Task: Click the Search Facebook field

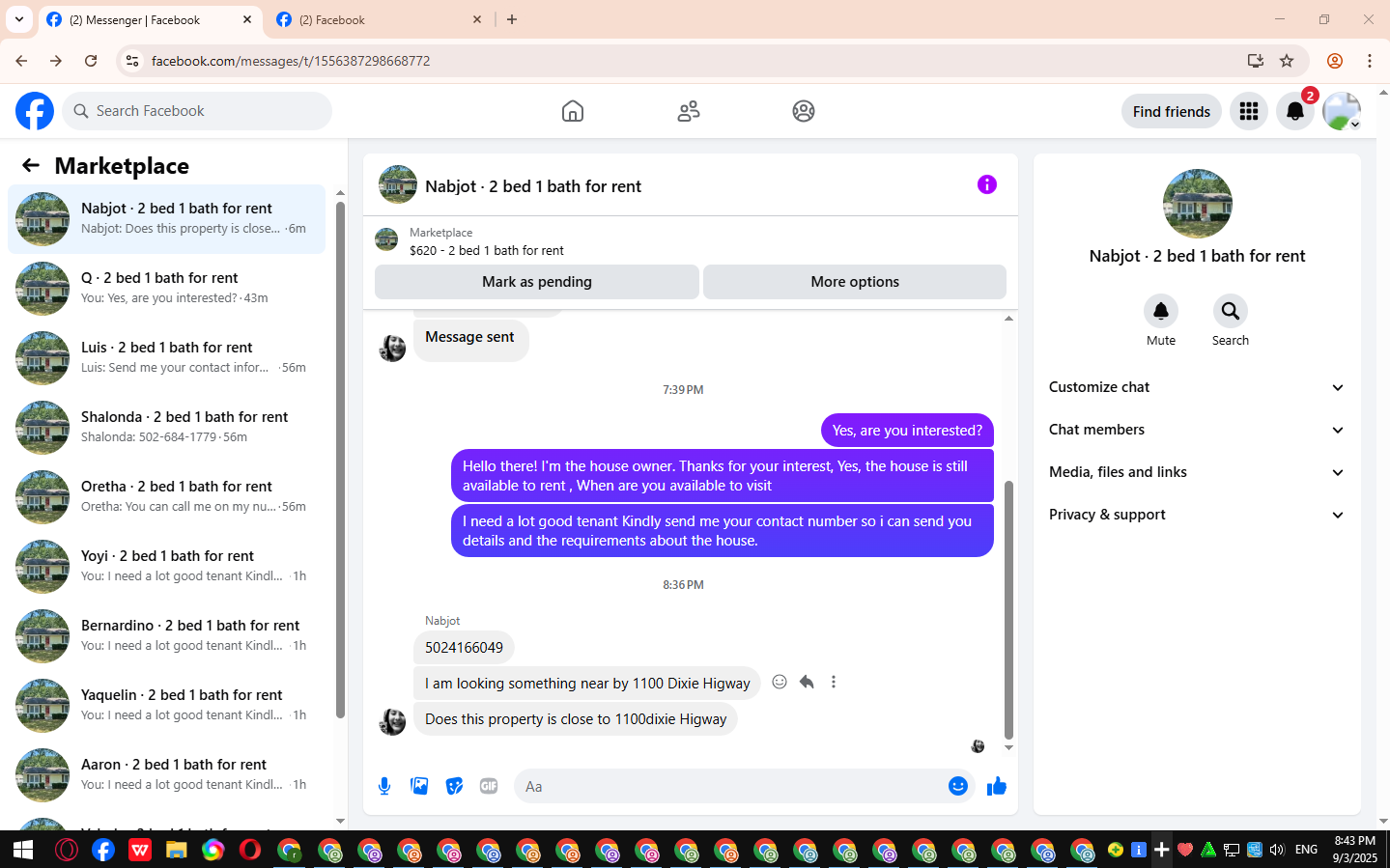Action: [x=197, y=111]
